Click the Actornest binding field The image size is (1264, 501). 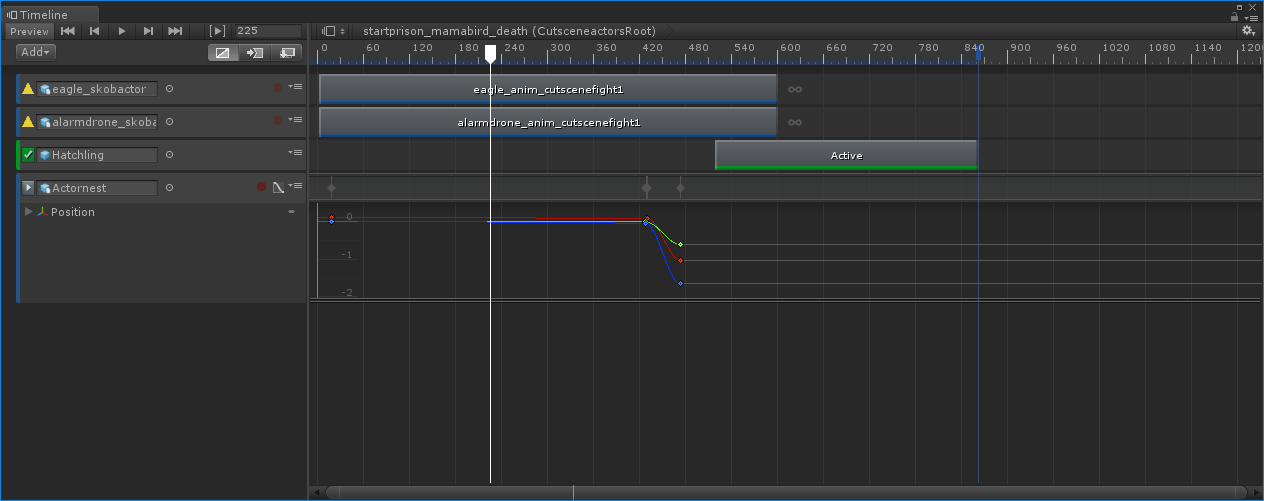(97, 188)
